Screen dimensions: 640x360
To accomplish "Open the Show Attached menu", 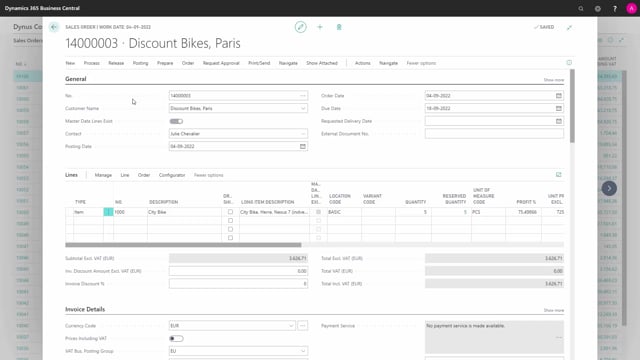I will (x=322, y=63).
